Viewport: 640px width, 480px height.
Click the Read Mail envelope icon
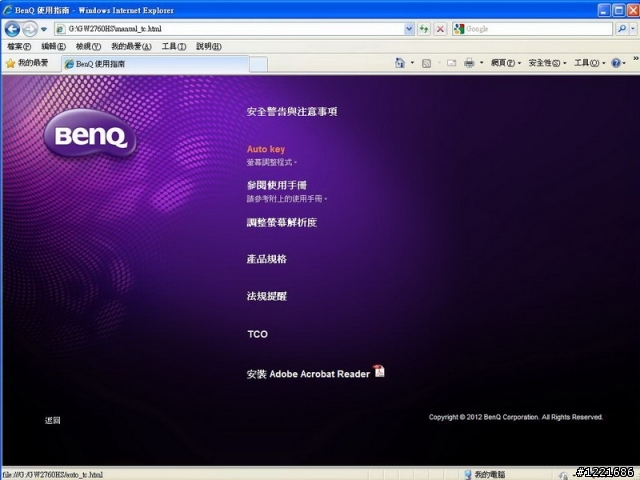[x=451, y=63]
